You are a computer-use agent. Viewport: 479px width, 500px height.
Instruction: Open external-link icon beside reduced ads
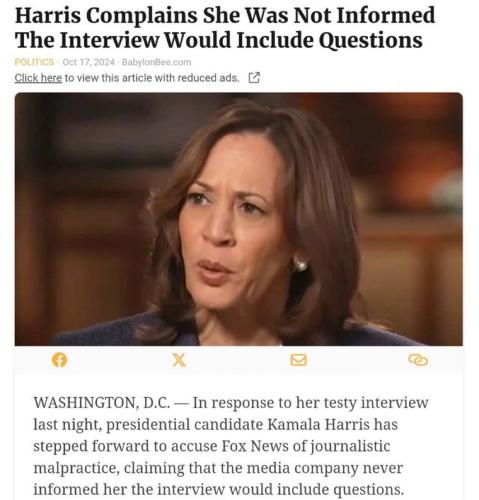point(254,78)
